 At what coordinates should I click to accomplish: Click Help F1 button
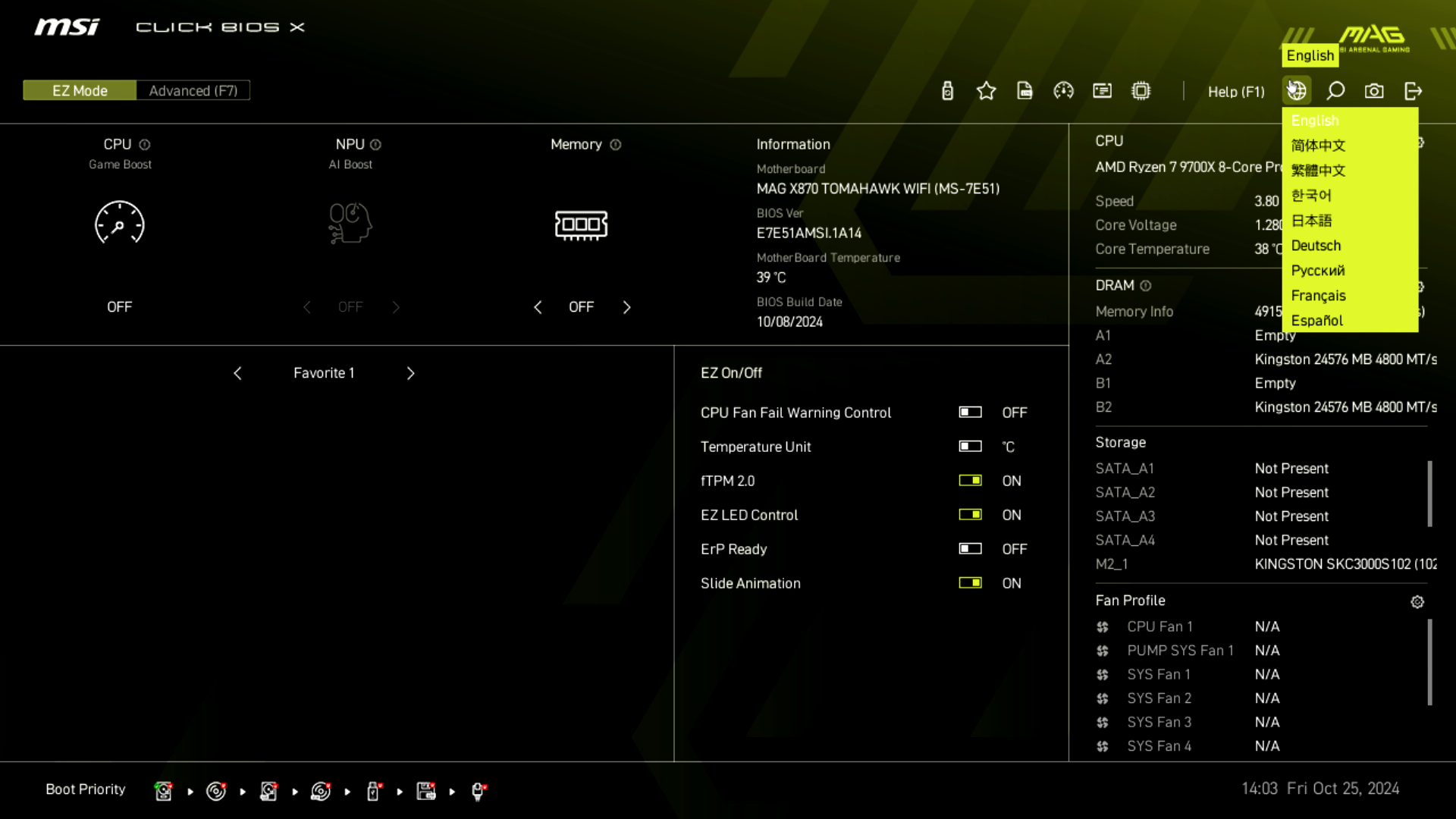pyautogui.click(x=1235, y=92)
